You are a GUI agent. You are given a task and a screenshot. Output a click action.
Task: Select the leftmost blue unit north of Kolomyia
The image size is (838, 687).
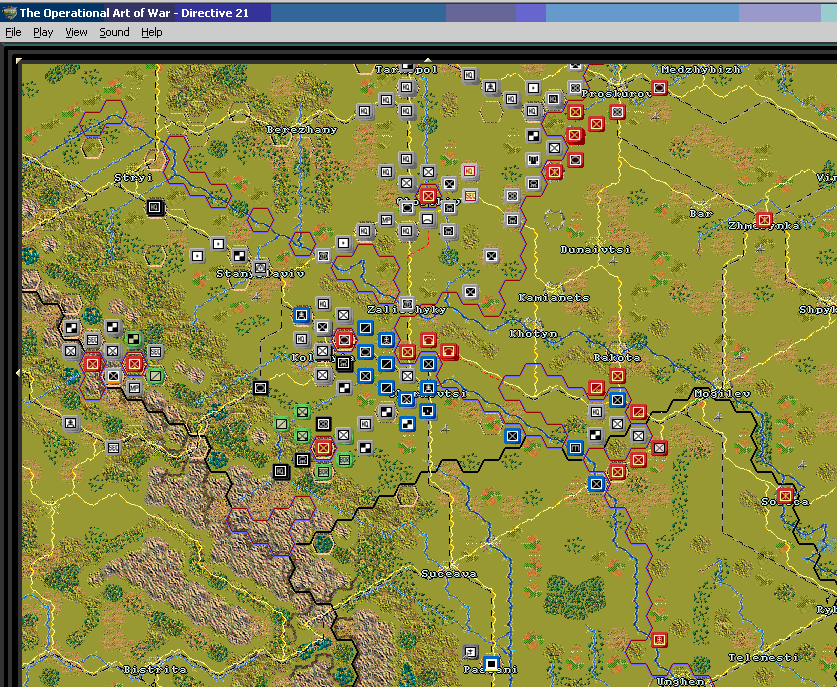pyautogui.click(x=302, y=314)
